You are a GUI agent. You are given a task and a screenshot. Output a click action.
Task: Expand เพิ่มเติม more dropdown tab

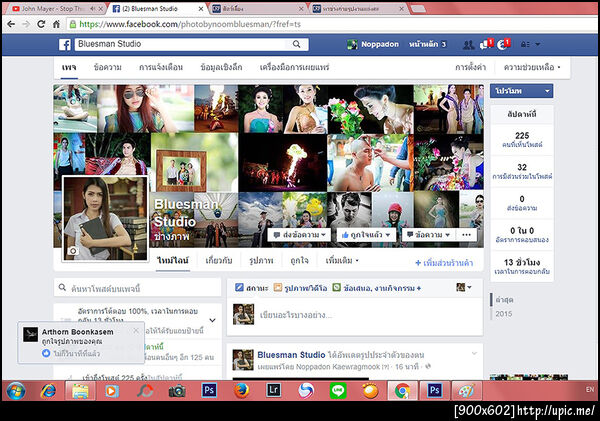pyautogui.click(x=342, y=261)
